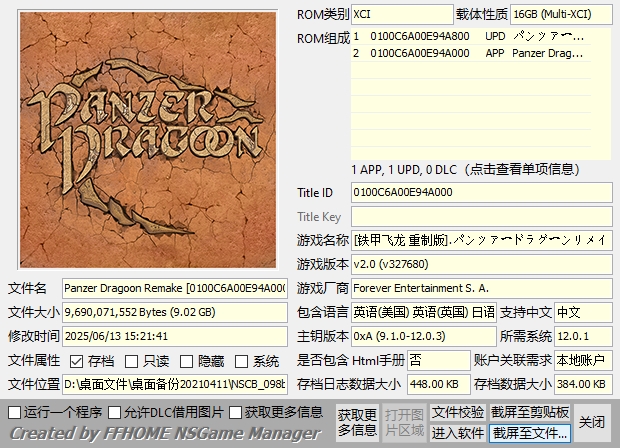Click into the Title ID field
Screen dimensions: 620x448
click(480, 192)
